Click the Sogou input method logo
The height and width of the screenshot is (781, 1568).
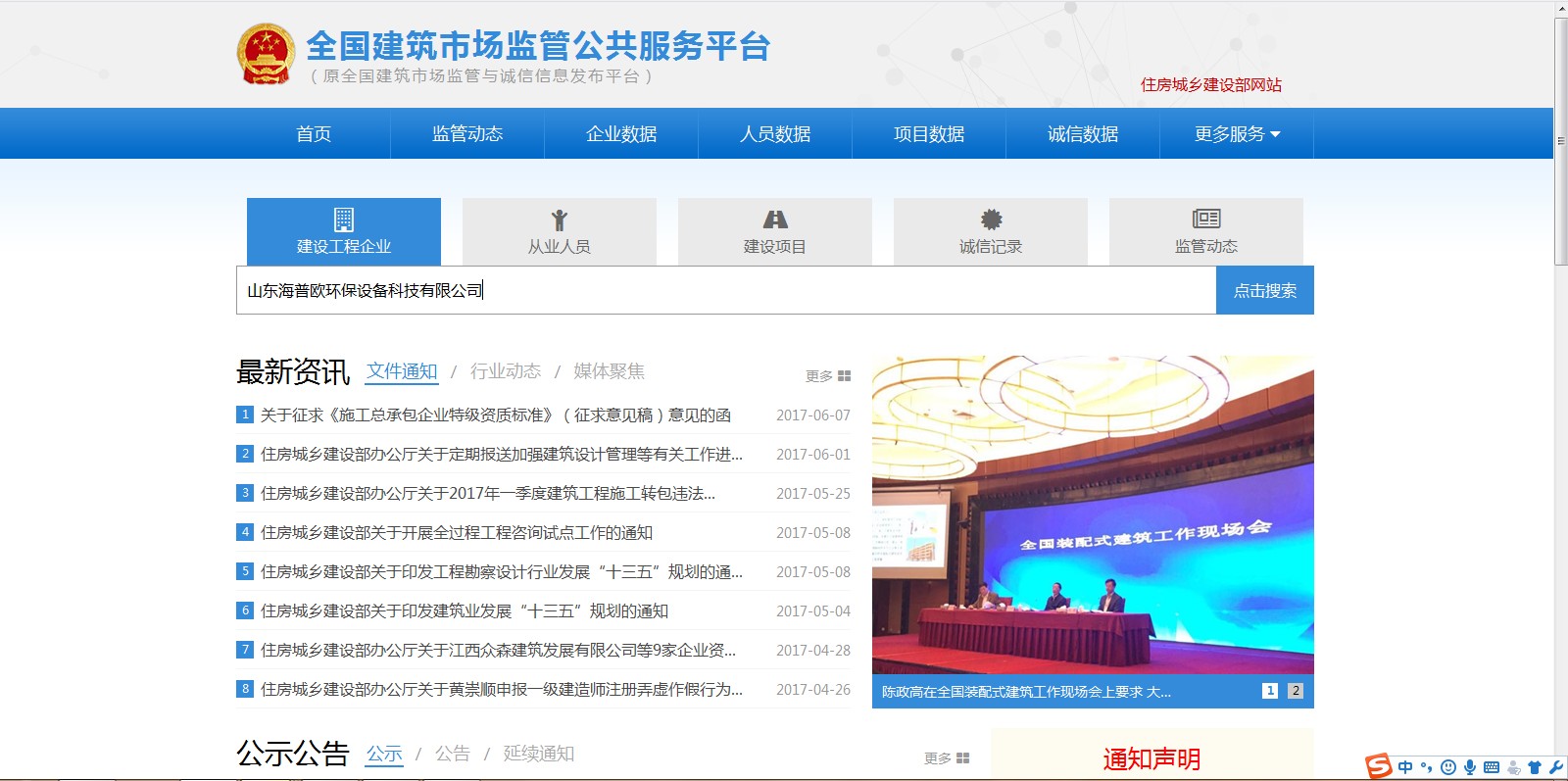[1379, 766]
